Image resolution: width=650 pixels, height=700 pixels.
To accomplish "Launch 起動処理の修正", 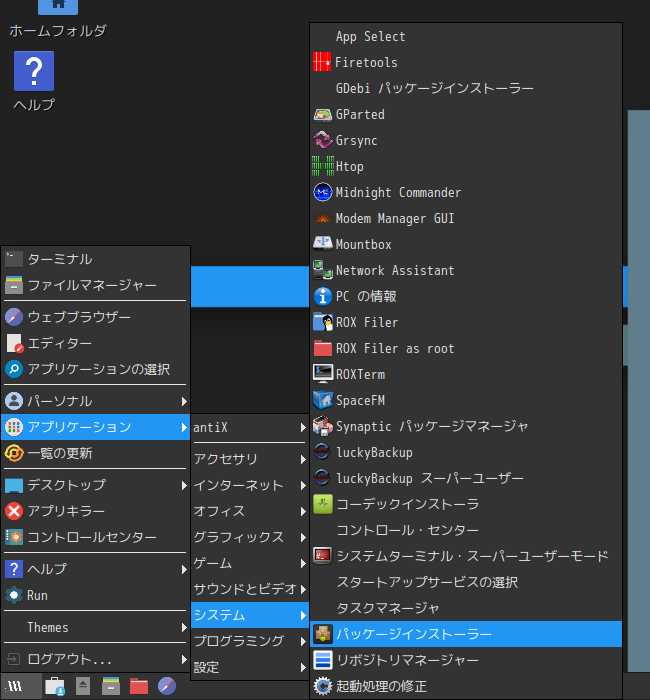I will [466, 686].
